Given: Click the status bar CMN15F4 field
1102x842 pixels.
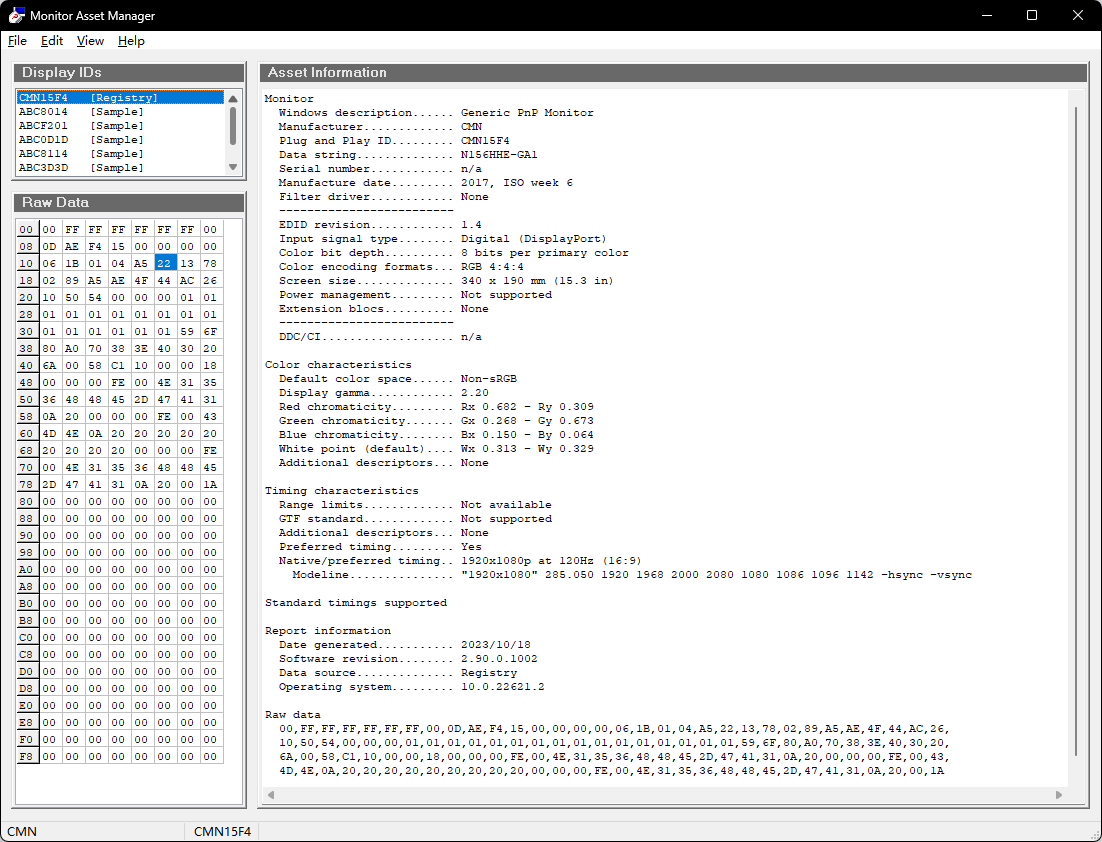Looking at the screenshot, I should (x=222, y=831).
